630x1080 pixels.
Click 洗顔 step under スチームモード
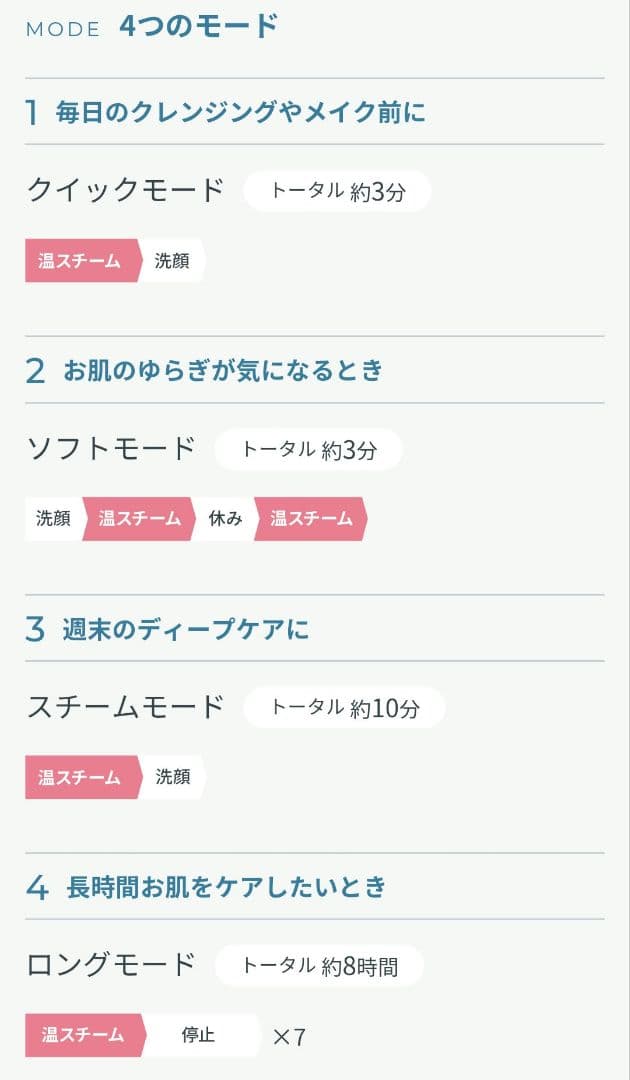(x=172, y=777)
